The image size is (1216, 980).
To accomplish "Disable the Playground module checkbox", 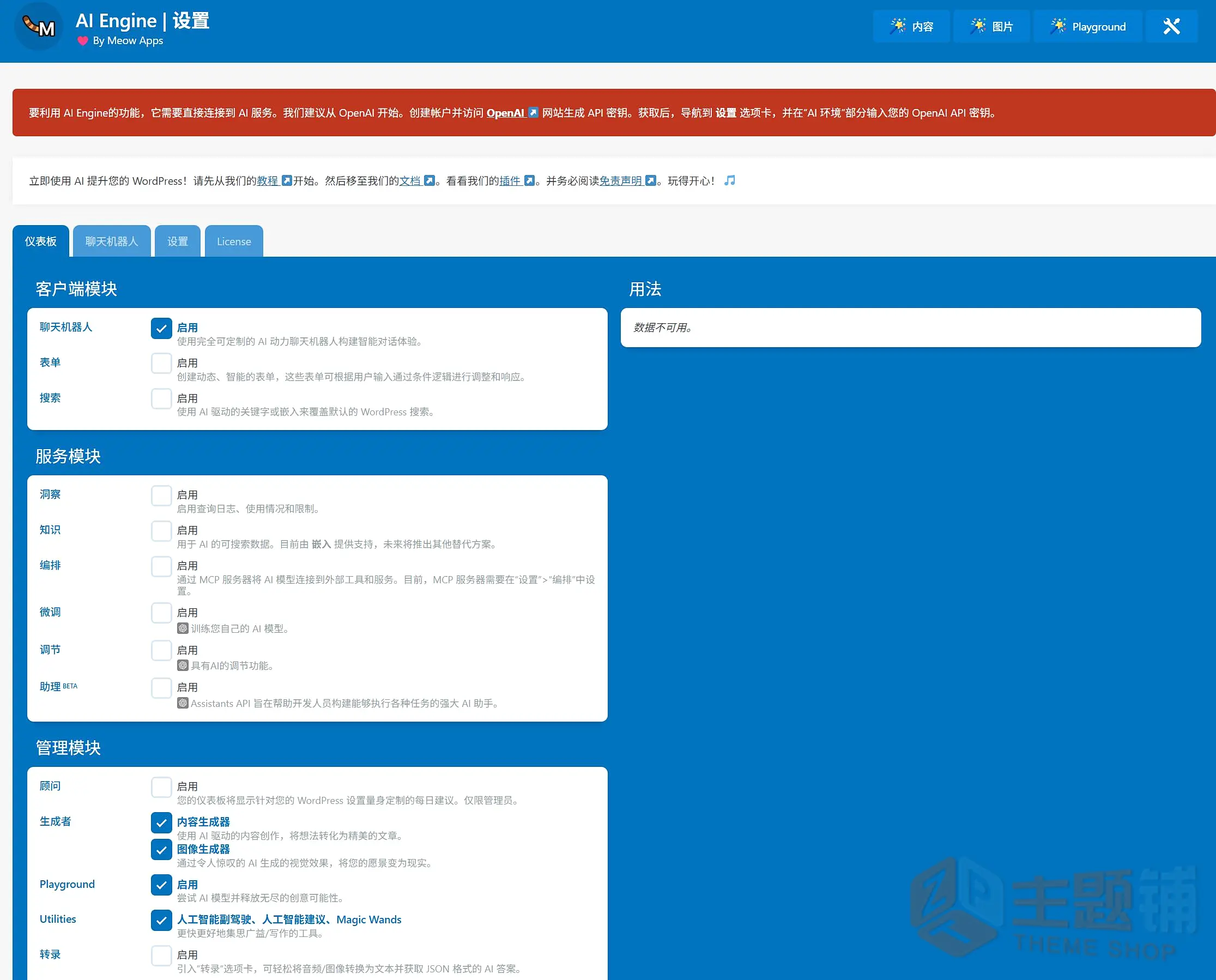I will 161,885.
